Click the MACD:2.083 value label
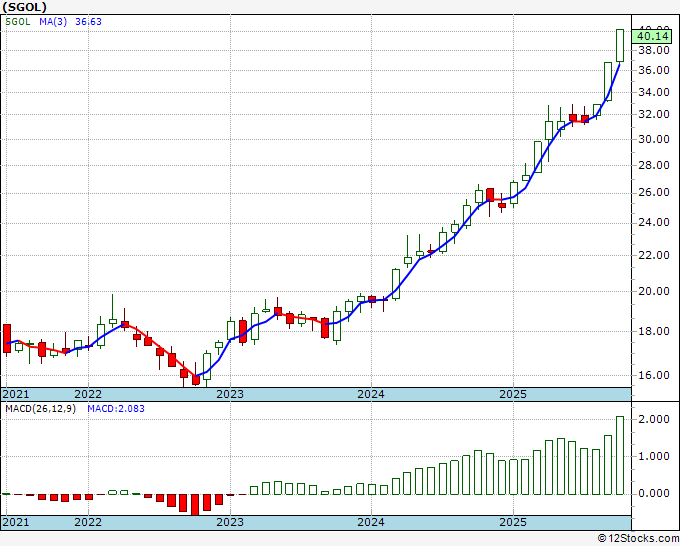680x546 pixels. (x=116, y=409)
